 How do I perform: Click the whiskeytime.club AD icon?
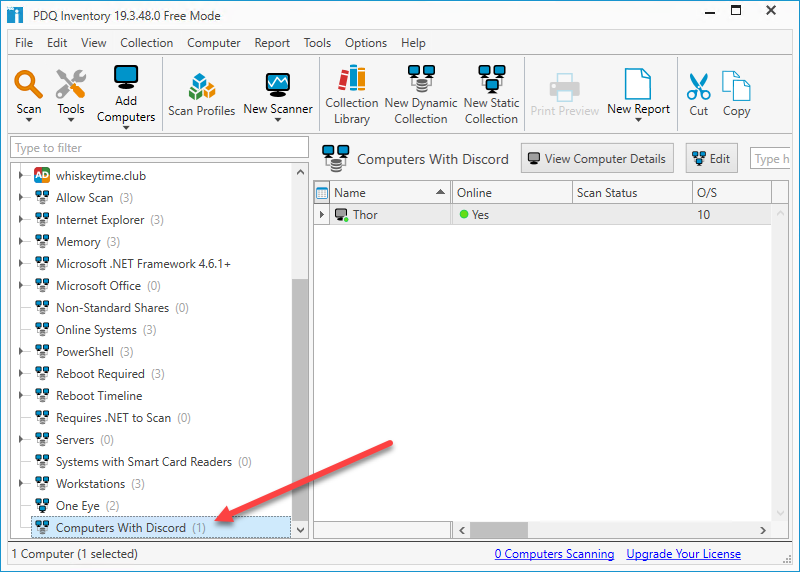42,176
